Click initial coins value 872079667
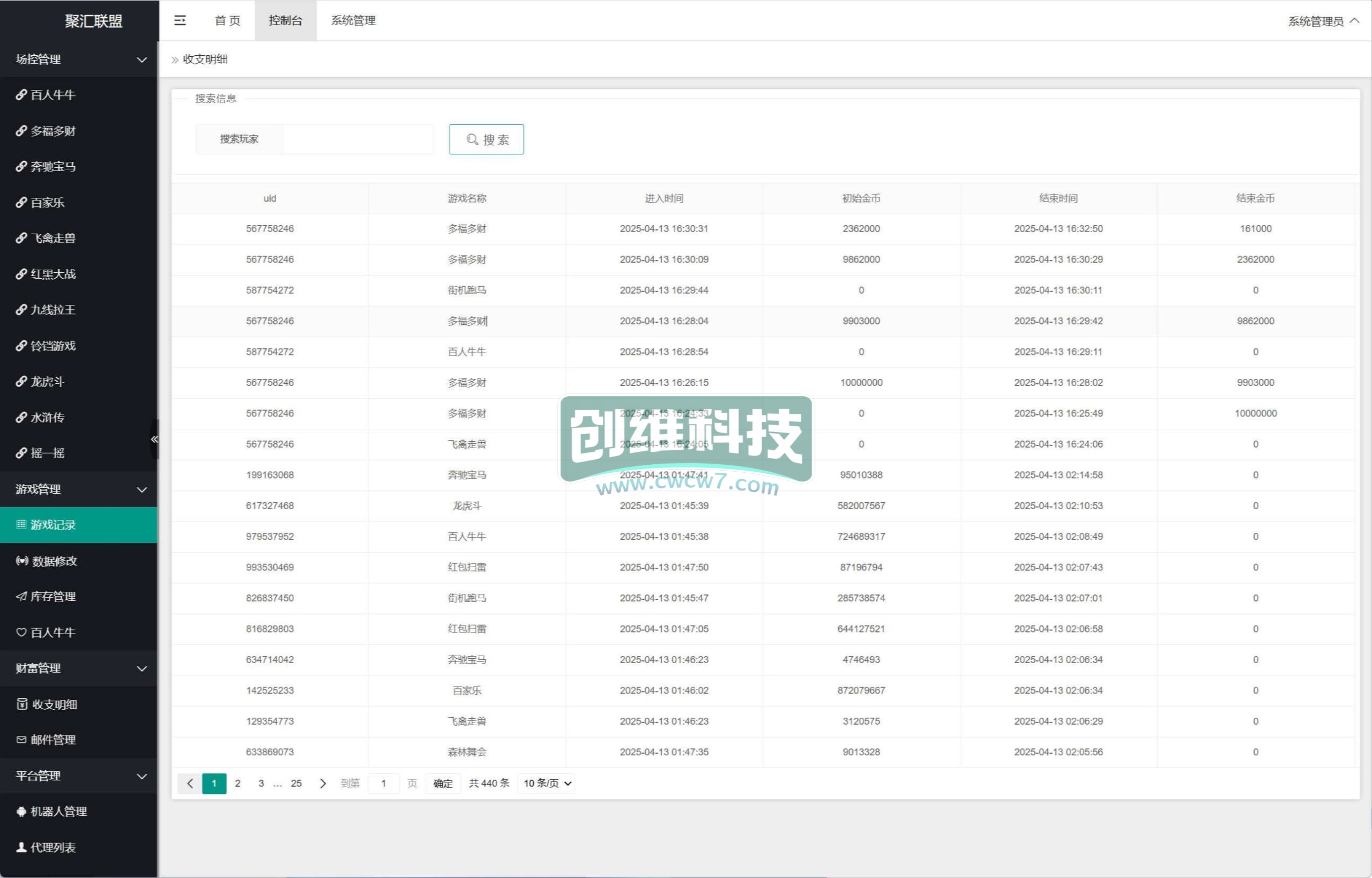This screenshot has width=1372, height=878. [x=861, y=690]
